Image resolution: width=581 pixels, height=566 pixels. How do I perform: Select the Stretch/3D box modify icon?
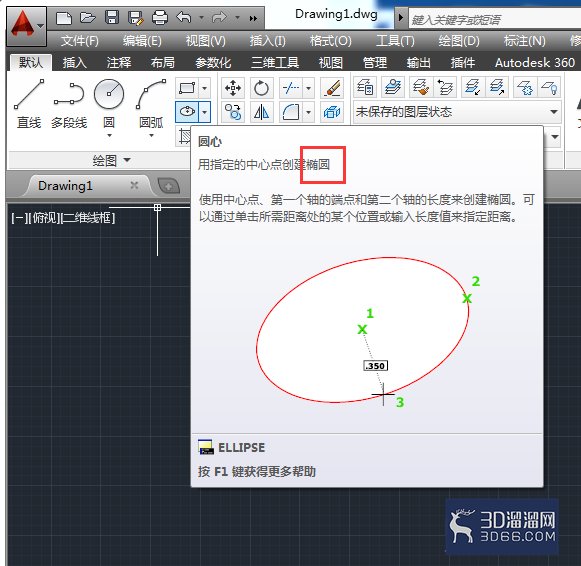point(332,112)
